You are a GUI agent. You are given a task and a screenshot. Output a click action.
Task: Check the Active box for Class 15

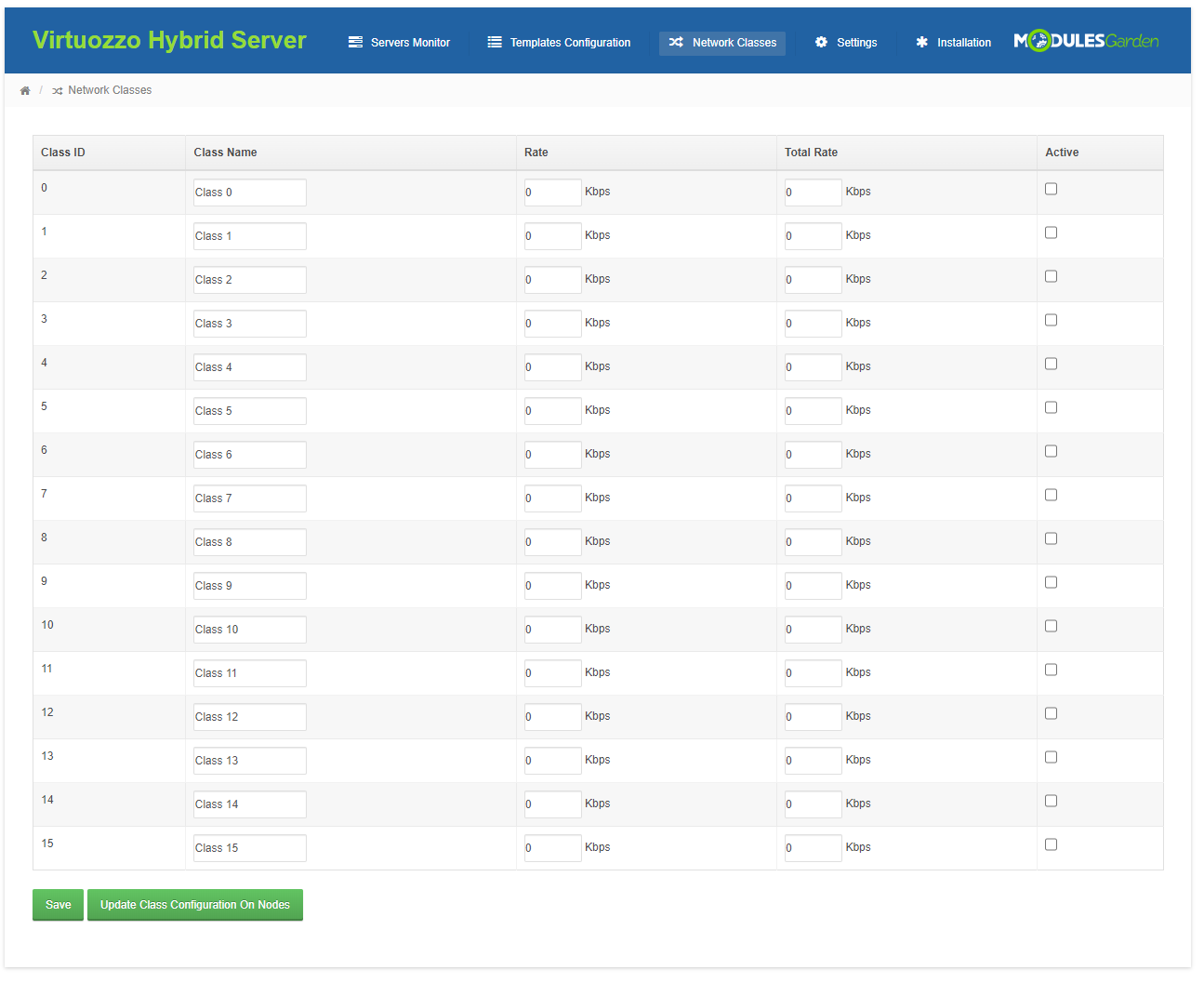coord(1051,844)
